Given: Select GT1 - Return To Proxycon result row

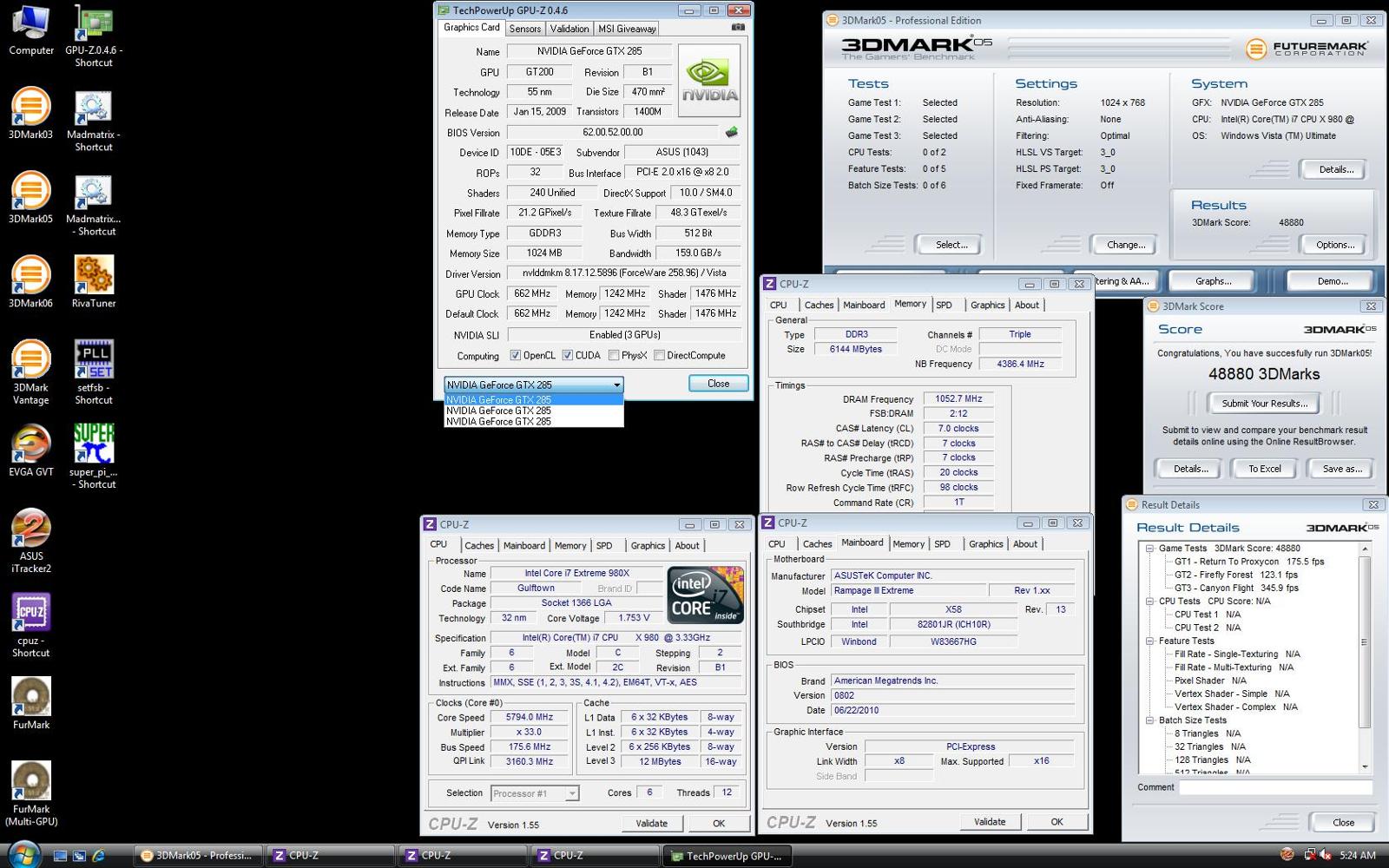Looking at the screenshot, I should [1249, 562].
